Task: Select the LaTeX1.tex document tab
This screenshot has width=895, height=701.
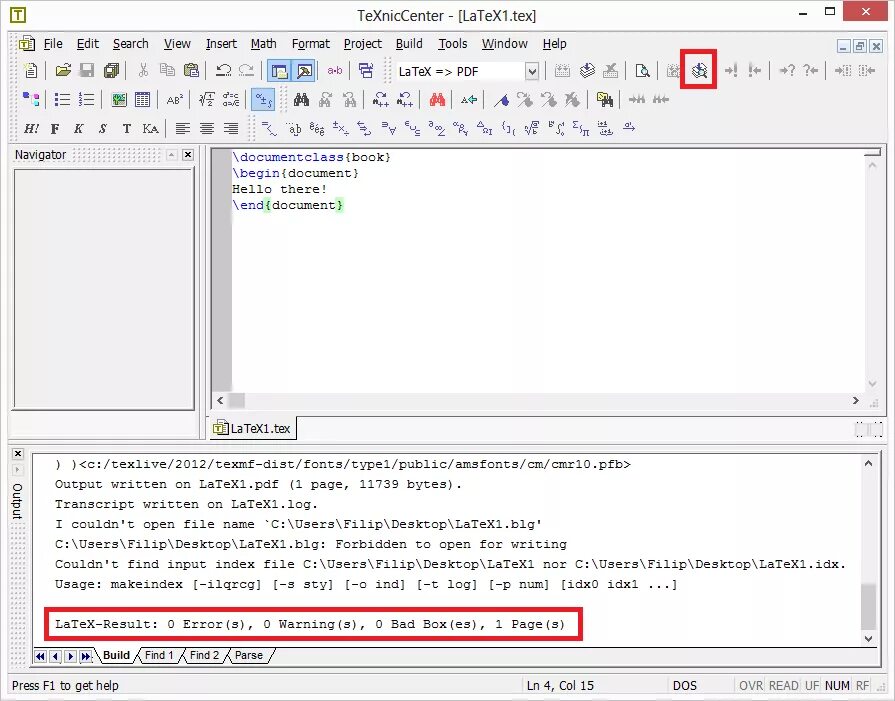Action: (253, 428)
